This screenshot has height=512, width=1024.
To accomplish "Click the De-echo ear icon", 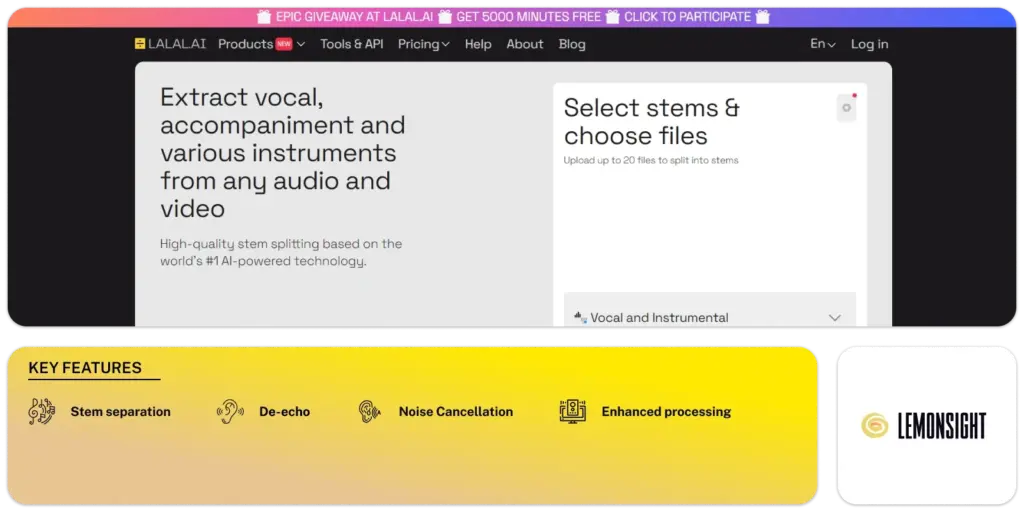I will pyautogui.click(x=230, y=411).
